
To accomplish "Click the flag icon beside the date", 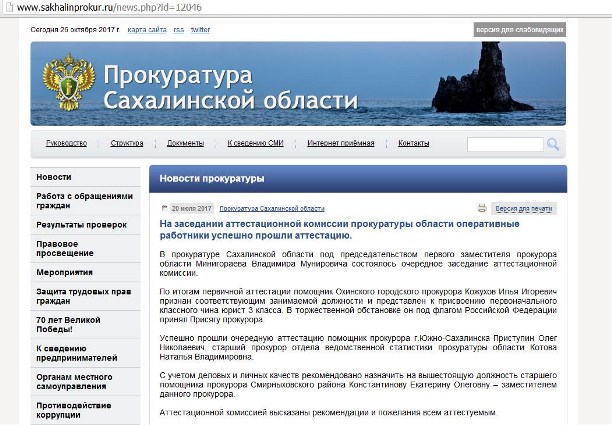I will 164,208.
